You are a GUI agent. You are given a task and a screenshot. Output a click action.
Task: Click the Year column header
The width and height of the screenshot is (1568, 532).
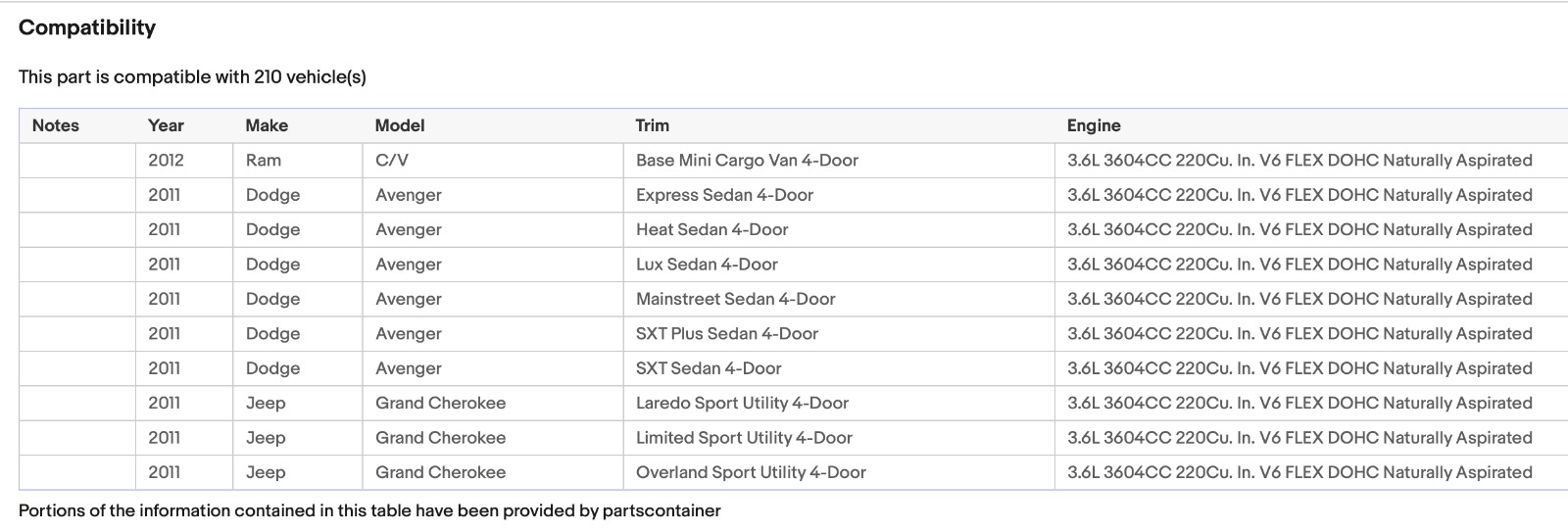(166, 125)
